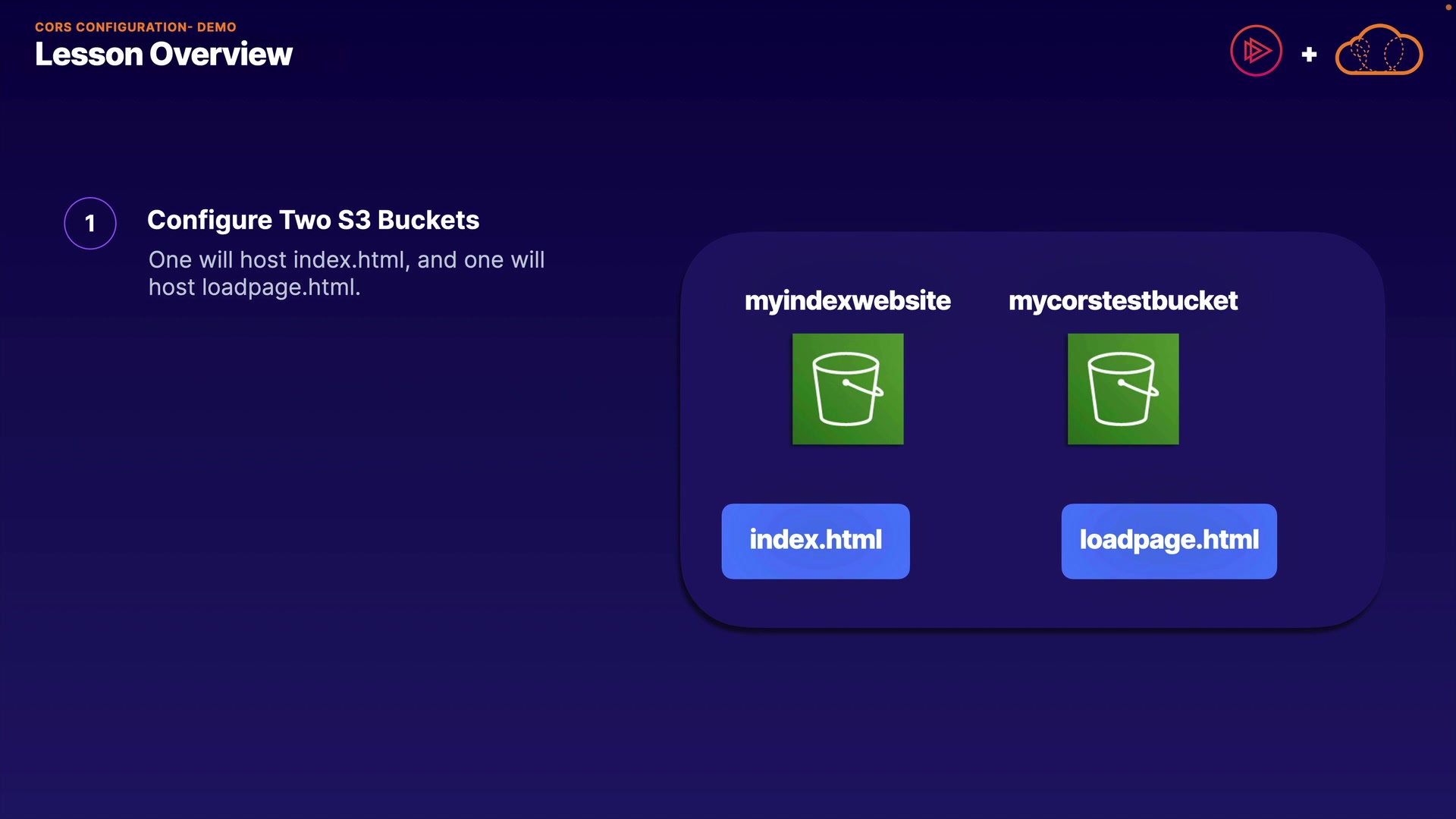Click the Lesson Overview slide title
Viewport: 1456px width, 819px height.
(x=164, y=54)
